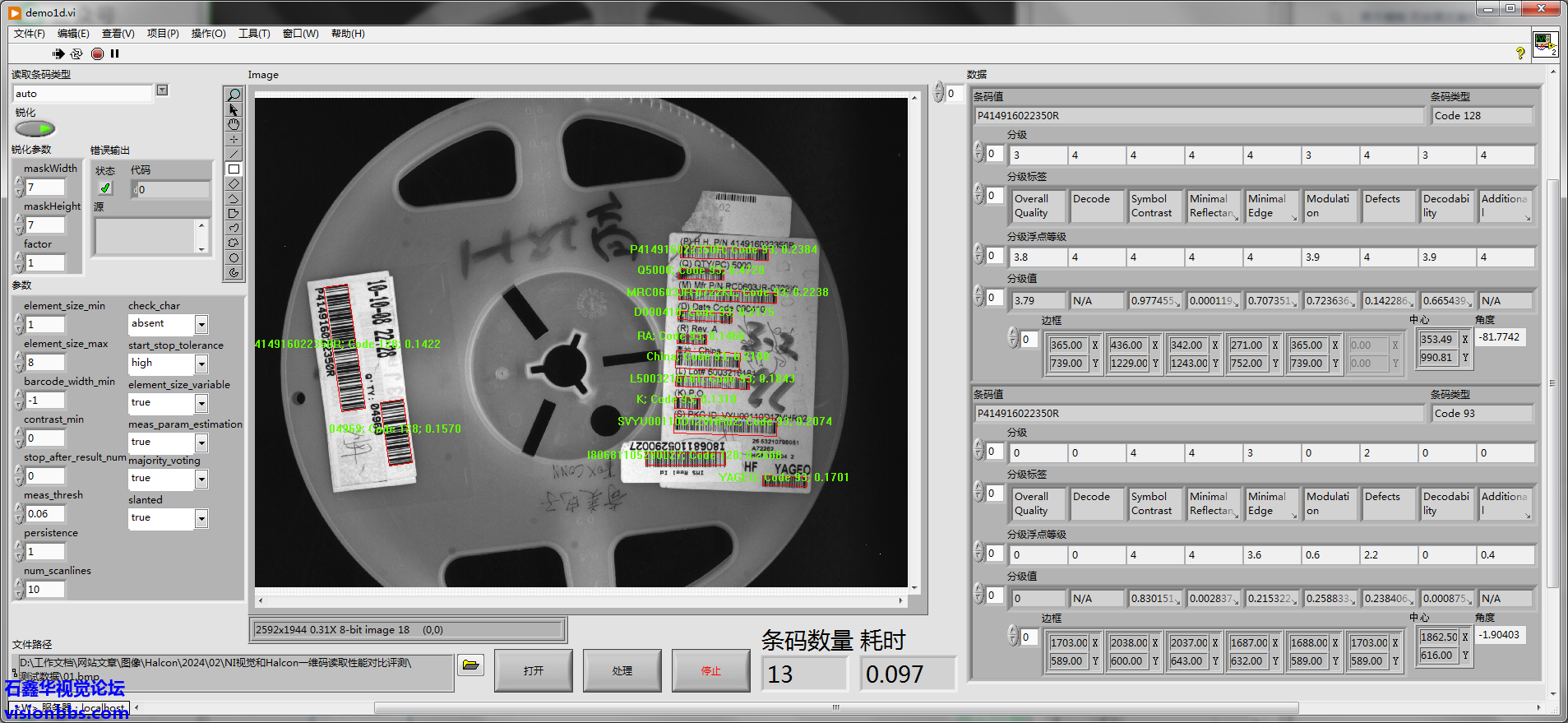Pick the Line drawing tool
This screenshot has height=723, width=1568.
234,154
